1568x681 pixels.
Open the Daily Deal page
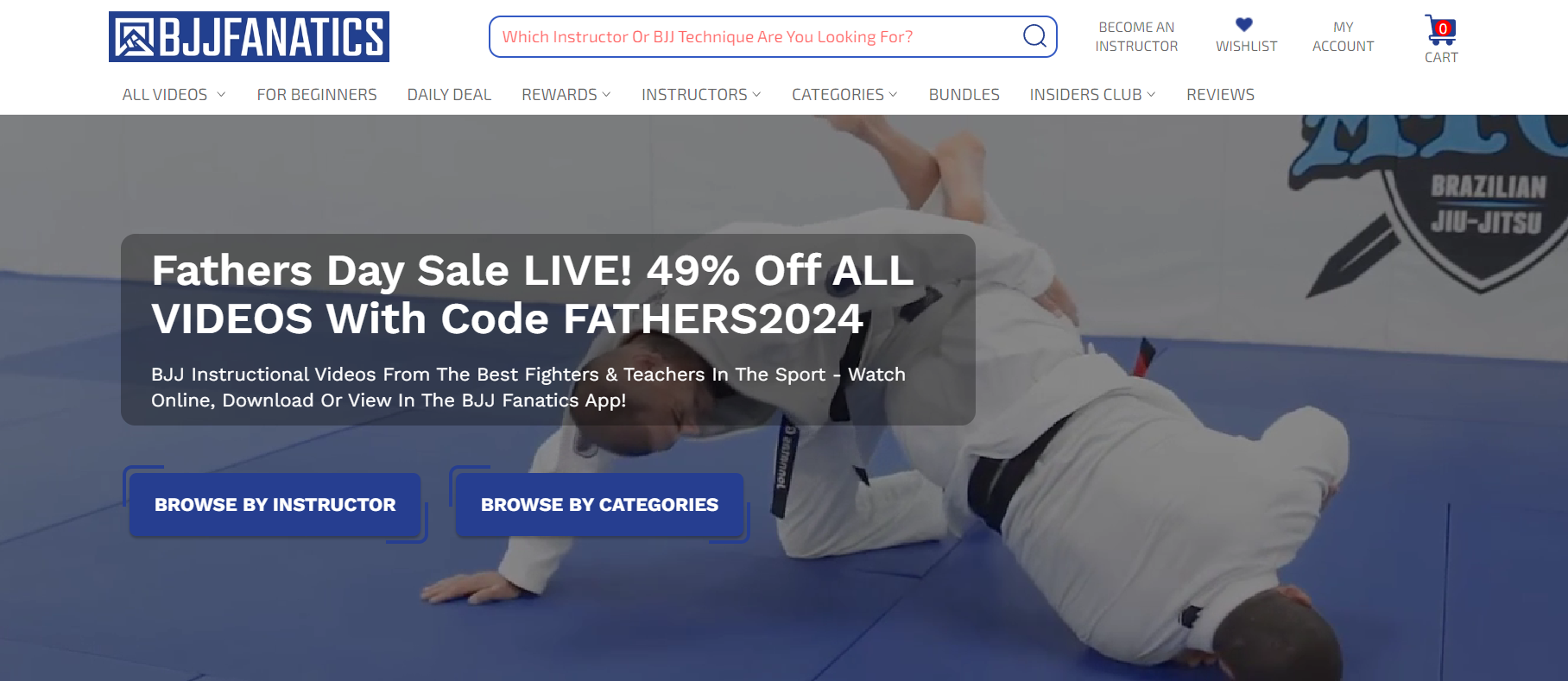449,95
